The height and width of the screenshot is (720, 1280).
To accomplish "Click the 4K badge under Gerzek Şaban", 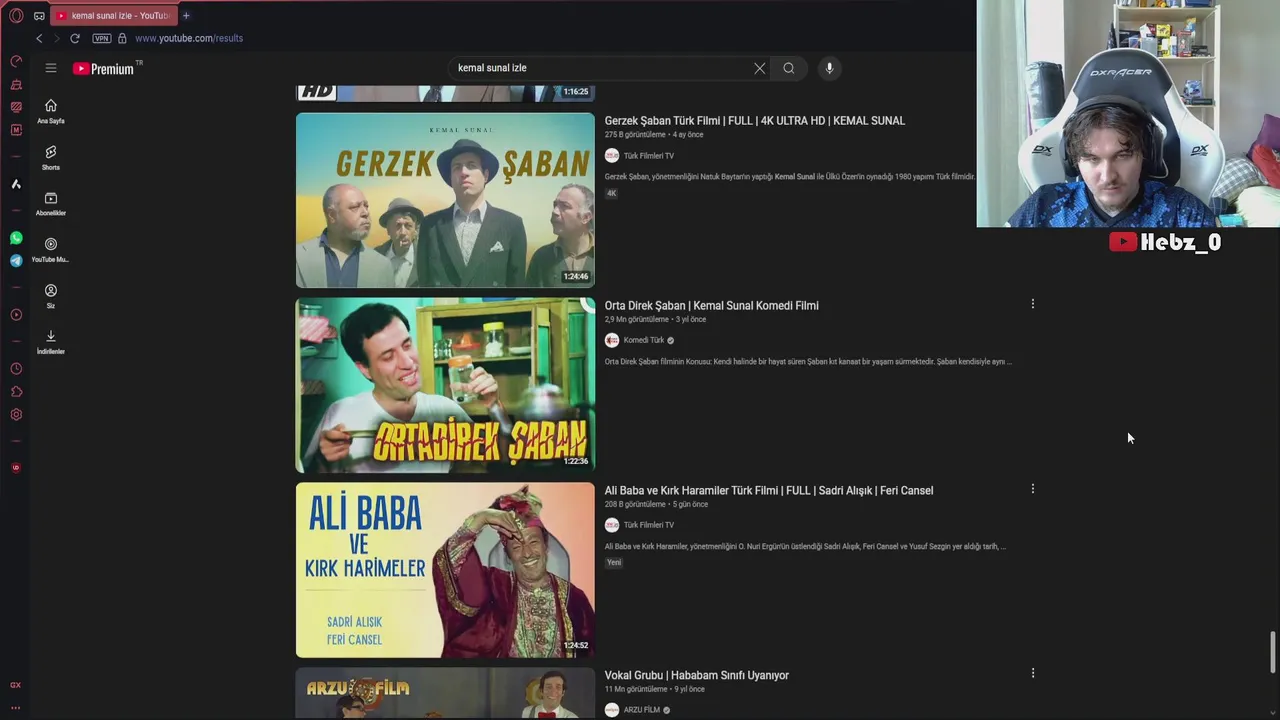I will pyautogui.click(x=611, y=193).
